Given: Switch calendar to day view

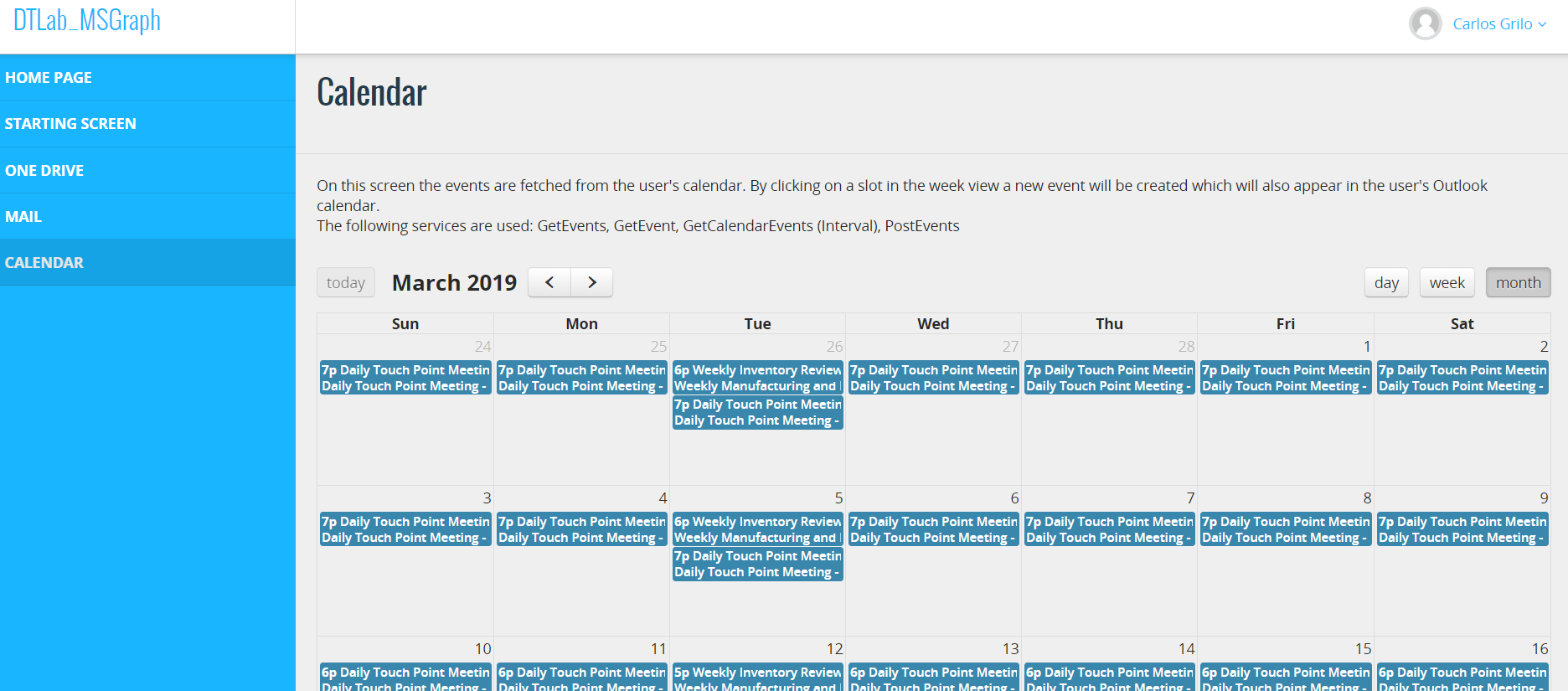Looking at the screenshot, I should (x=1386, y=282).
